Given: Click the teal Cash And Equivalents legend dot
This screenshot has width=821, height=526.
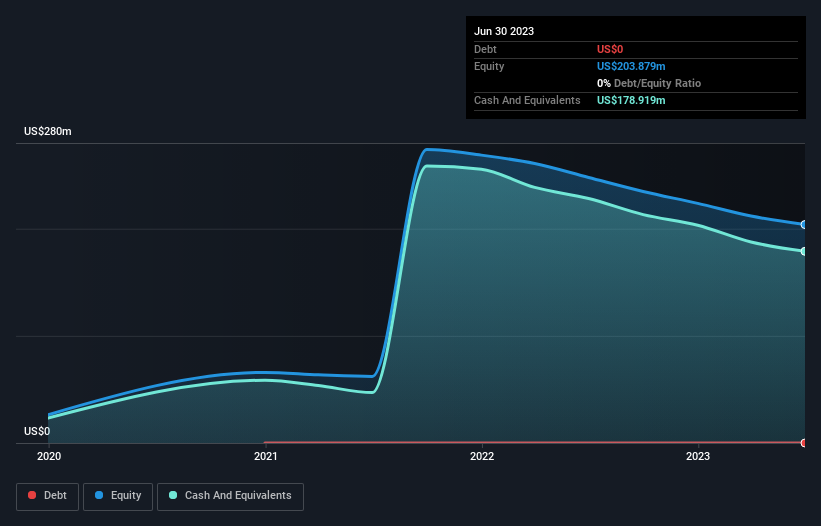Looking at the screenshot, I should point(173,495).
